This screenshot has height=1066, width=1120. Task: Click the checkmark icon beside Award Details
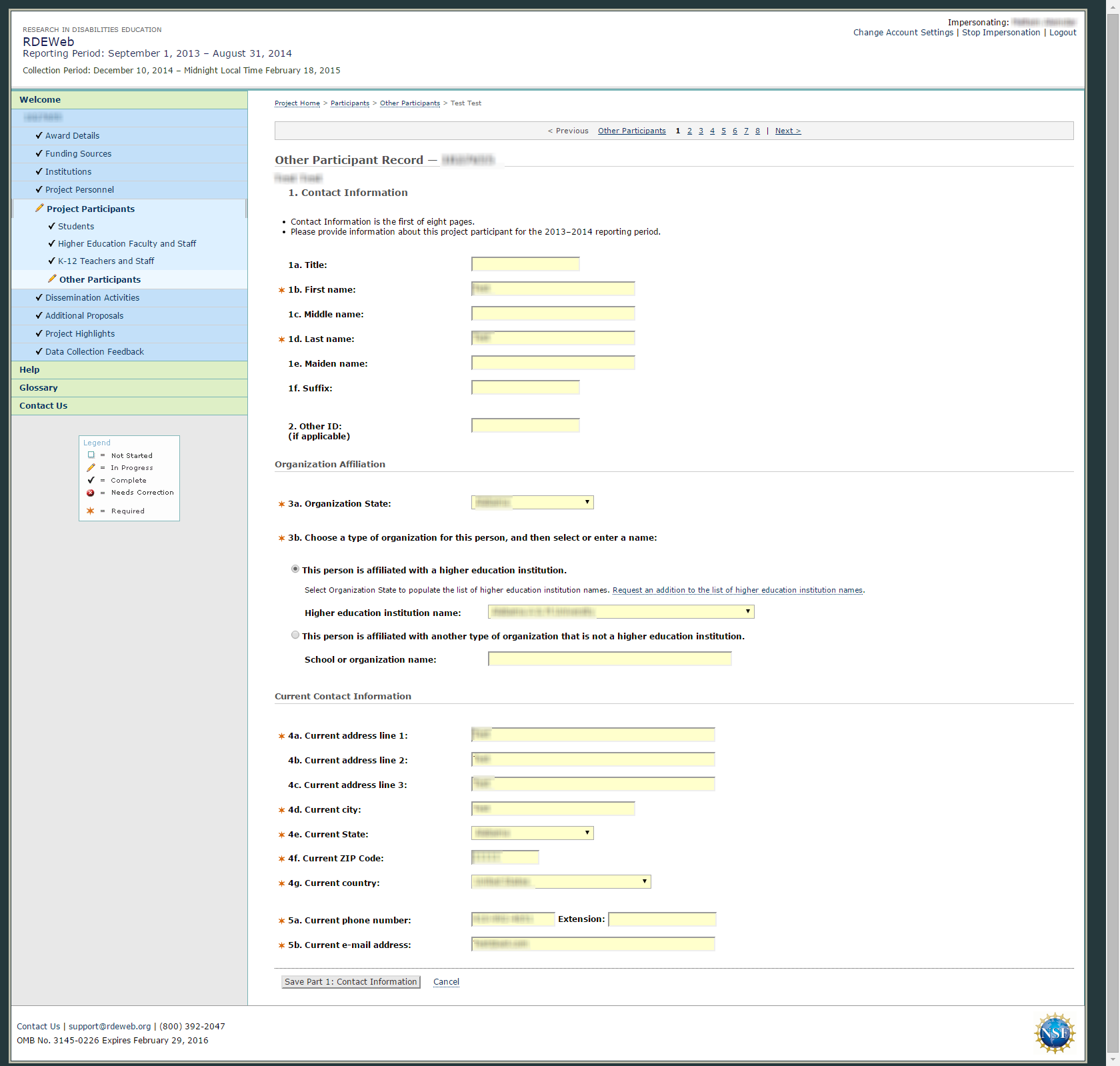coord(39,135)
